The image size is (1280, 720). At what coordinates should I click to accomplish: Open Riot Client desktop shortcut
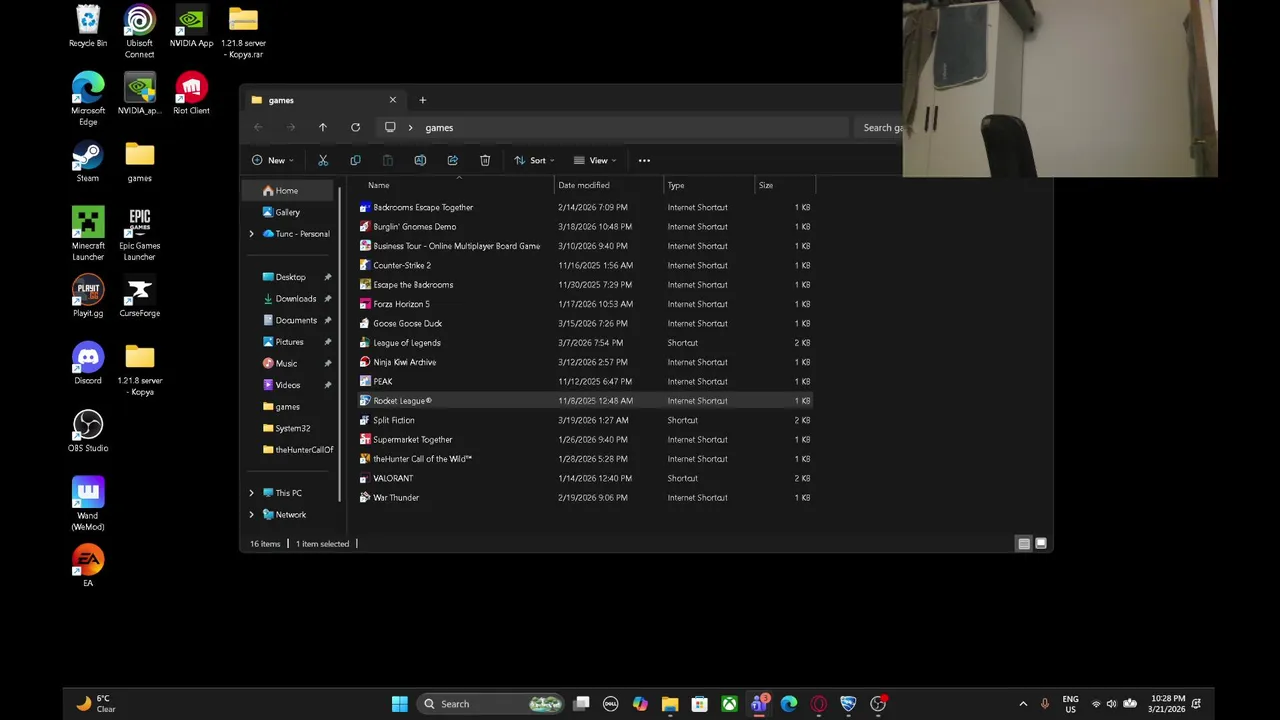191,94
